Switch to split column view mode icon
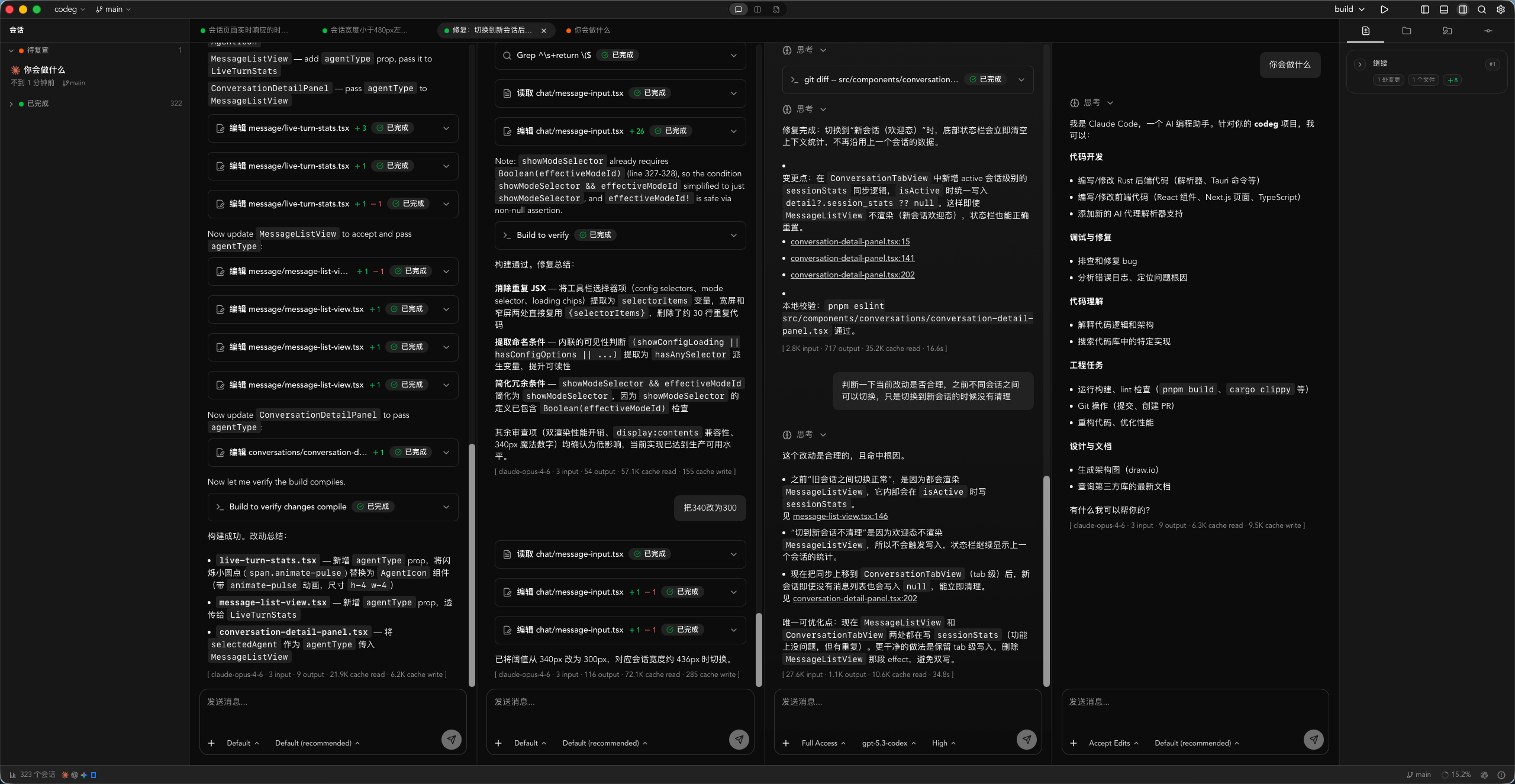Viewport: 1515px width, 784px height. coord(757,9)
